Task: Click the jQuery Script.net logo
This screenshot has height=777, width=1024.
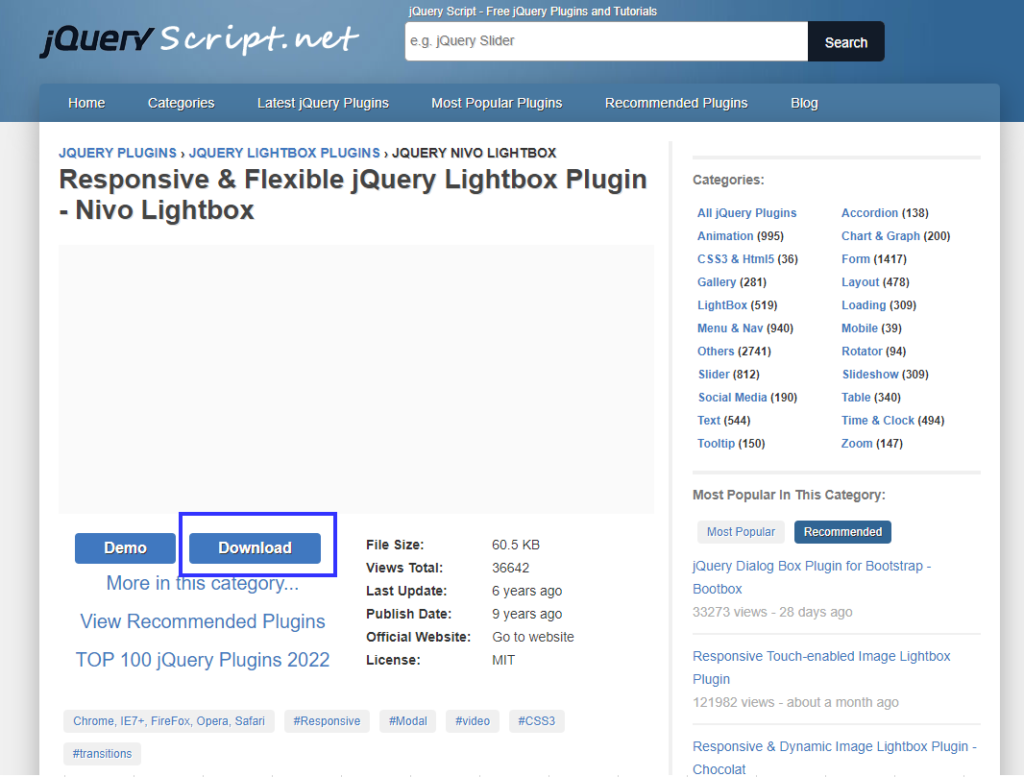Action: pos(198,40)
